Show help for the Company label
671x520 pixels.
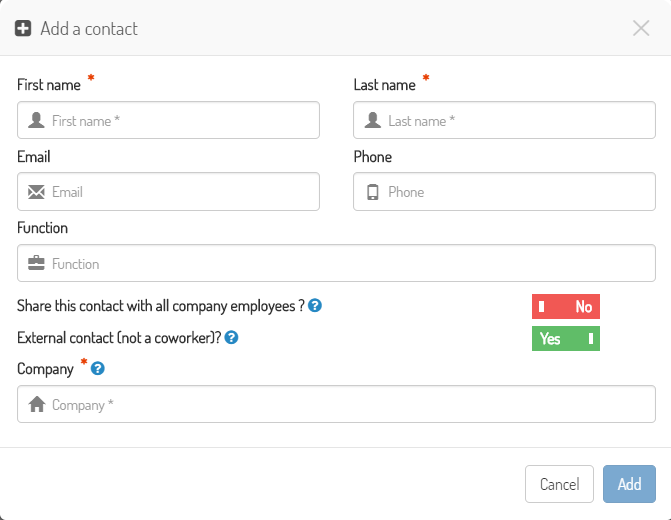tap(98, 368)
